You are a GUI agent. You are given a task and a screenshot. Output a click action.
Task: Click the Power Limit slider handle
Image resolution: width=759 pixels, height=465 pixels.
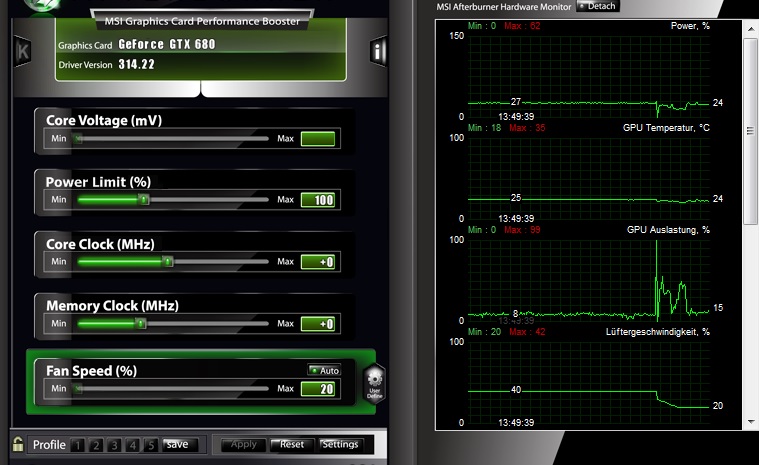[143, 199]
